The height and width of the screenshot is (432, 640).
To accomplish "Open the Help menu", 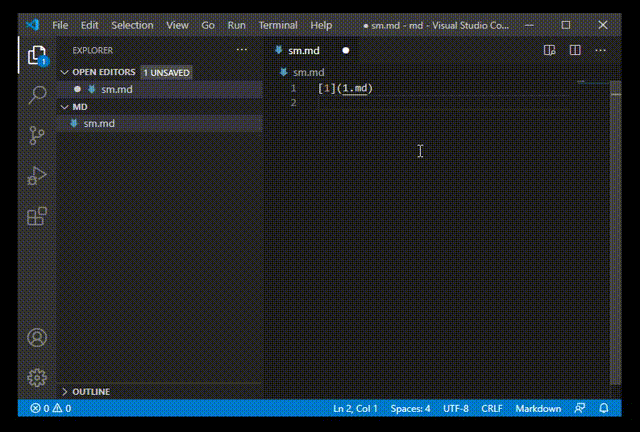I will (321, 25).
